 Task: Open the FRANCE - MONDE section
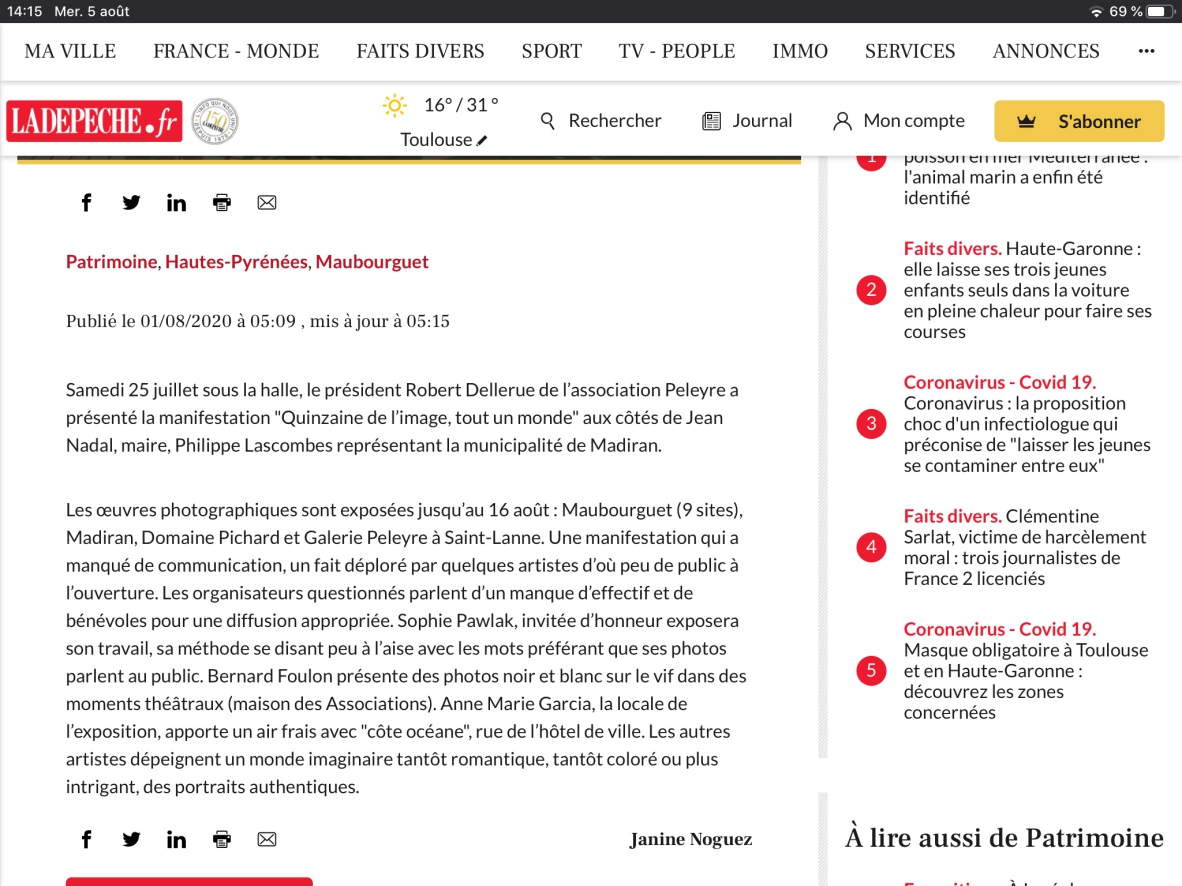point(236,51)
